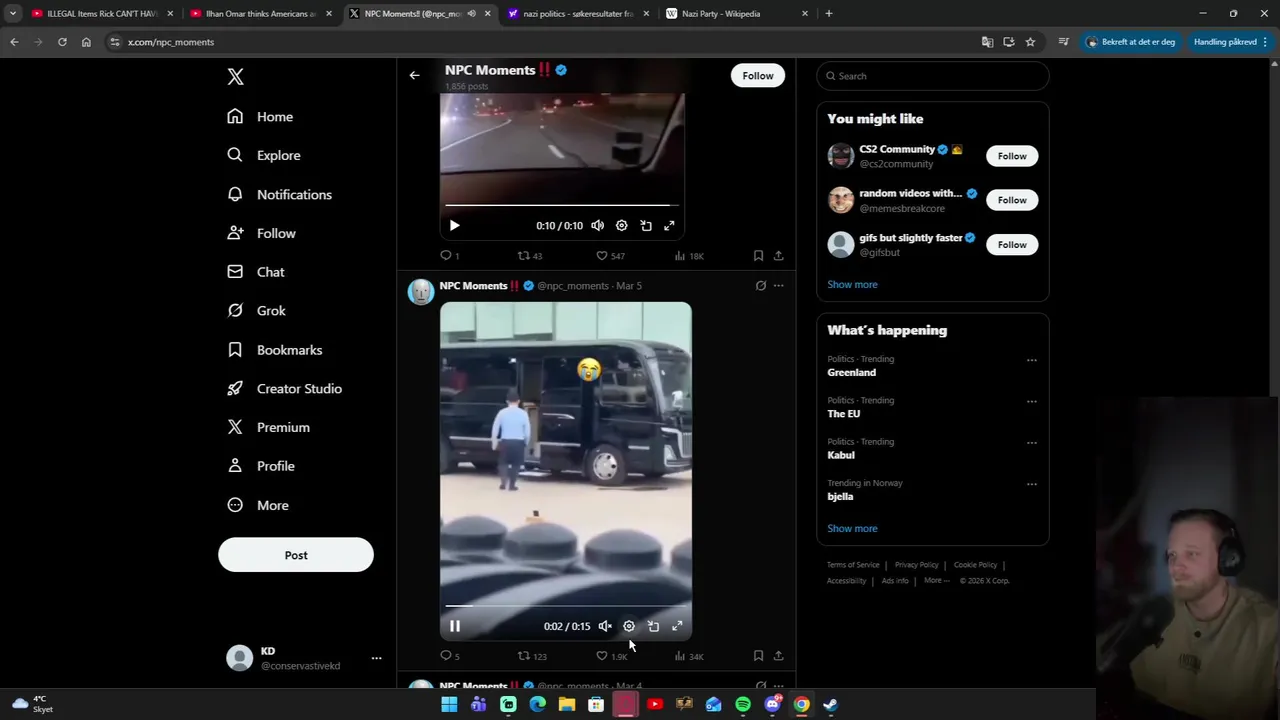Play the top video
The width and height of the screenshot is (1280, 720).
[x=454, y=226]
